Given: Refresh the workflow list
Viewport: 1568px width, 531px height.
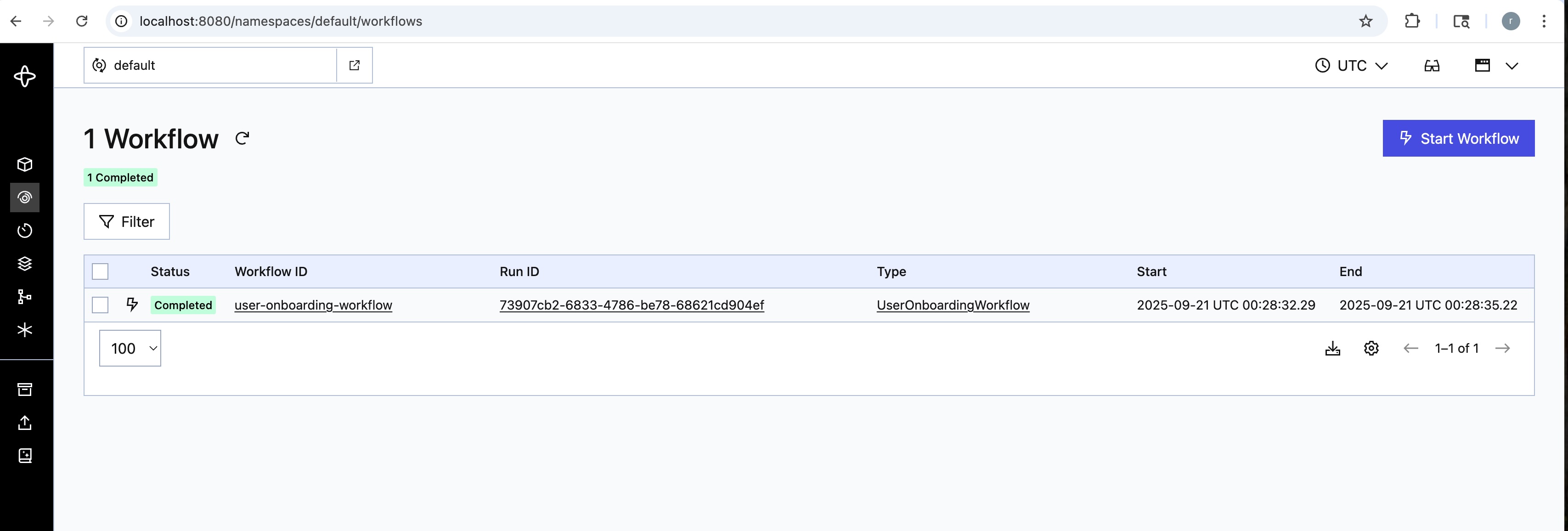Looking at the screenshot, I should [242, 138].
